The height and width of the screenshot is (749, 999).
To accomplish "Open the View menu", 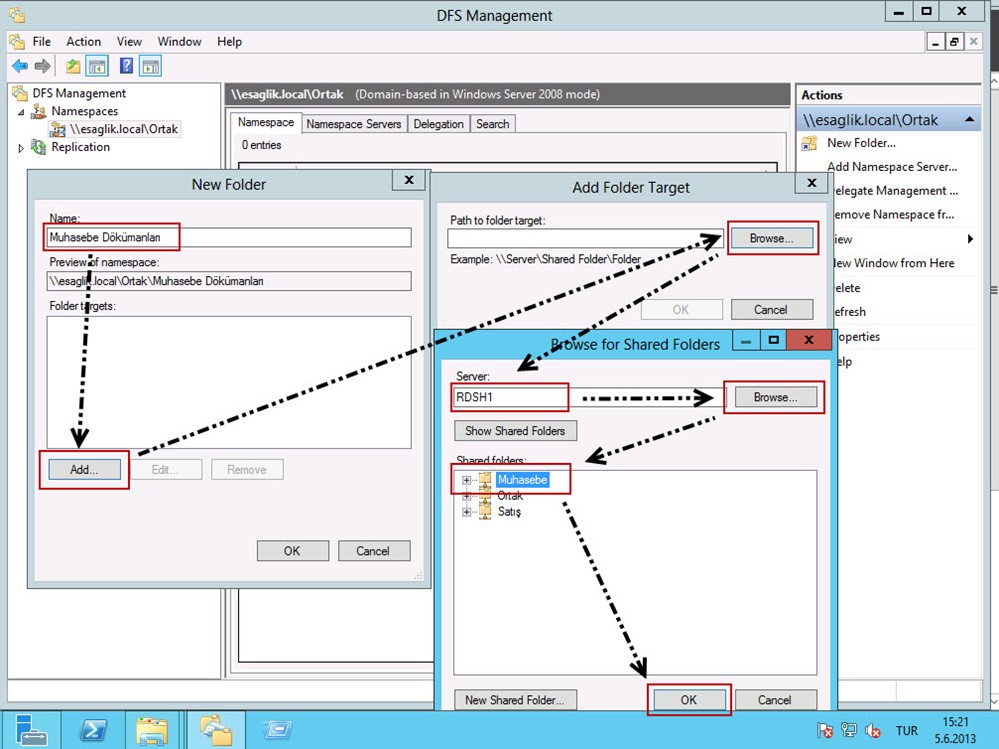I will point(129,41).
